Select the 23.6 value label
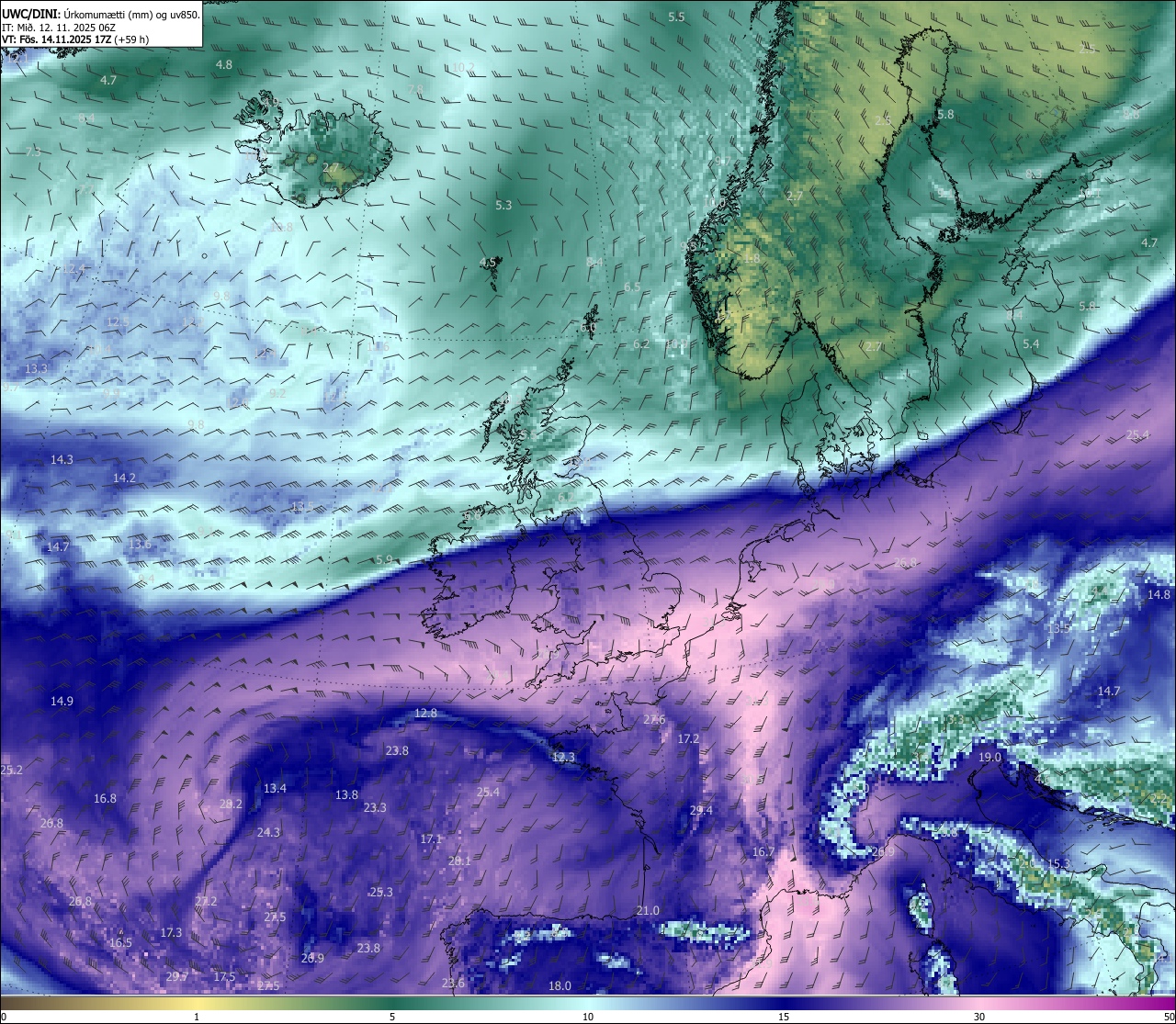Image resolution: width=1176 pixels, height=1024 pixels. point(453,983)
